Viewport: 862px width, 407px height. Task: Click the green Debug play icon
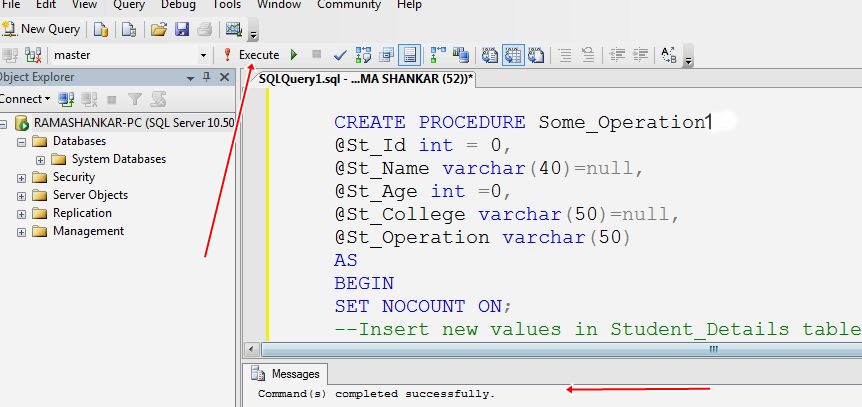[x=294, y=55]
